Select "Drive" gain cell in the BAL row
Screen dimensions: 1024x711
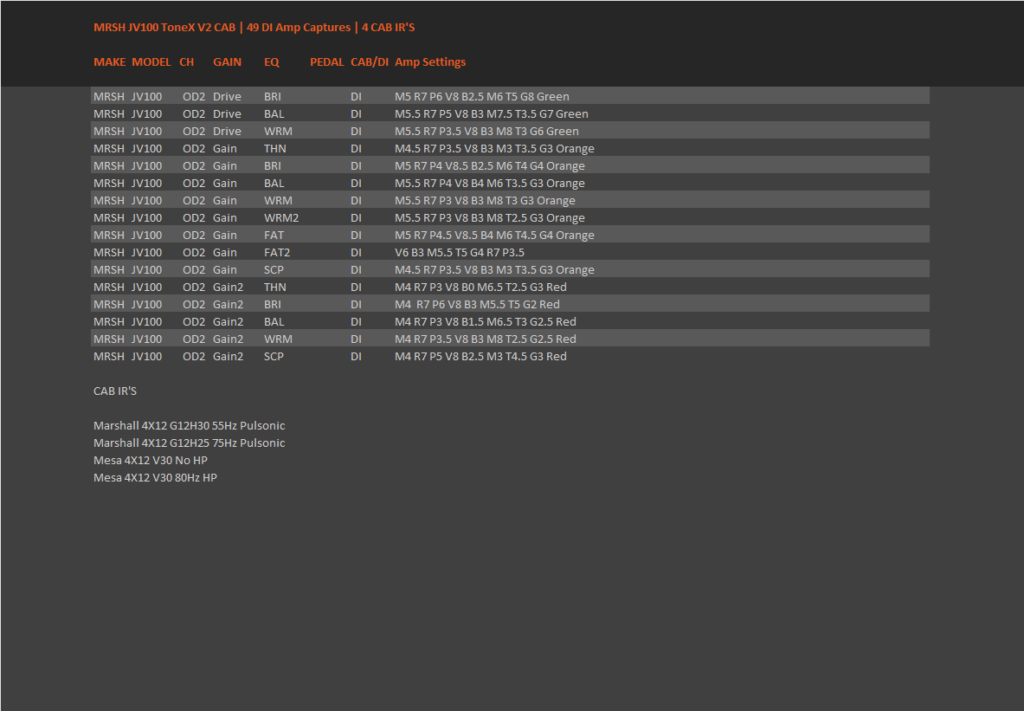click(x=227, y=114)
